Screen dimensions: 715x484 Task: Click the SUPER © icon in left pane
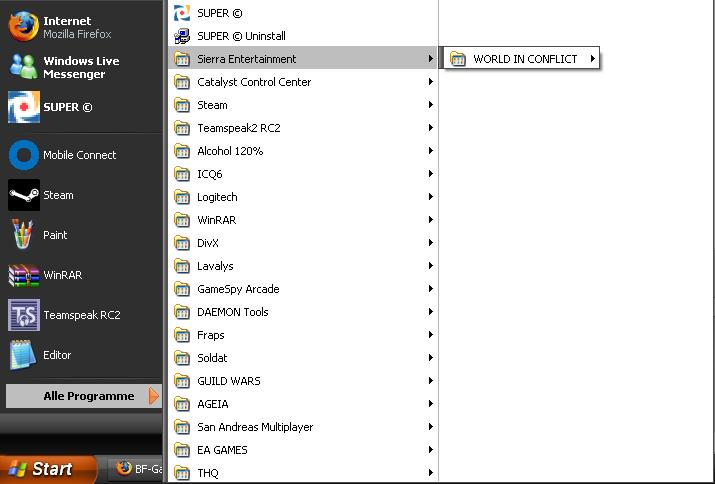point(24,107)
